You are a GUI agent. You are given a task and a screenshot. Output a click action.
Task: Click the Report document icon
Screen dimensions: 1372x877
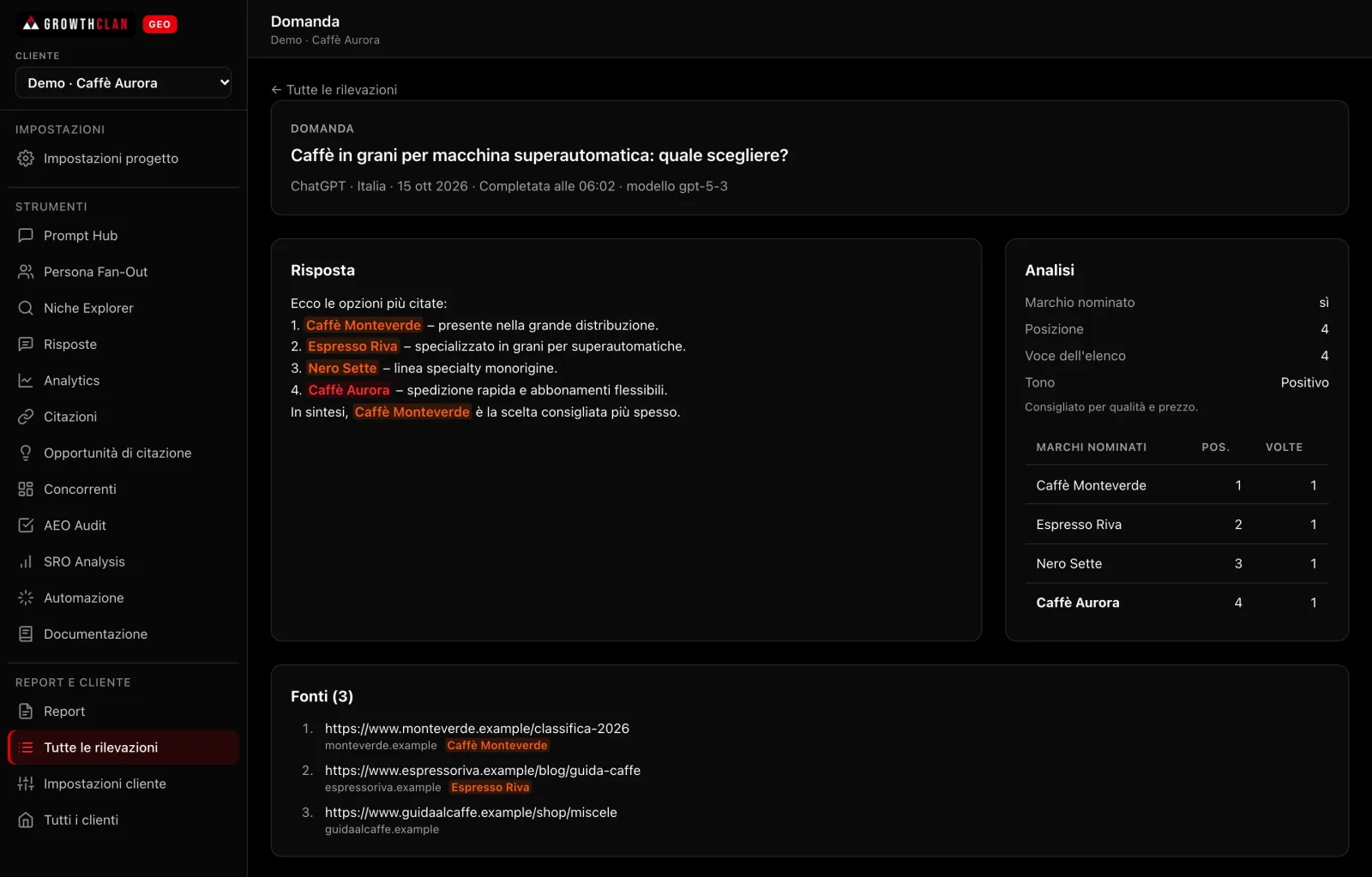pos(26,712)
